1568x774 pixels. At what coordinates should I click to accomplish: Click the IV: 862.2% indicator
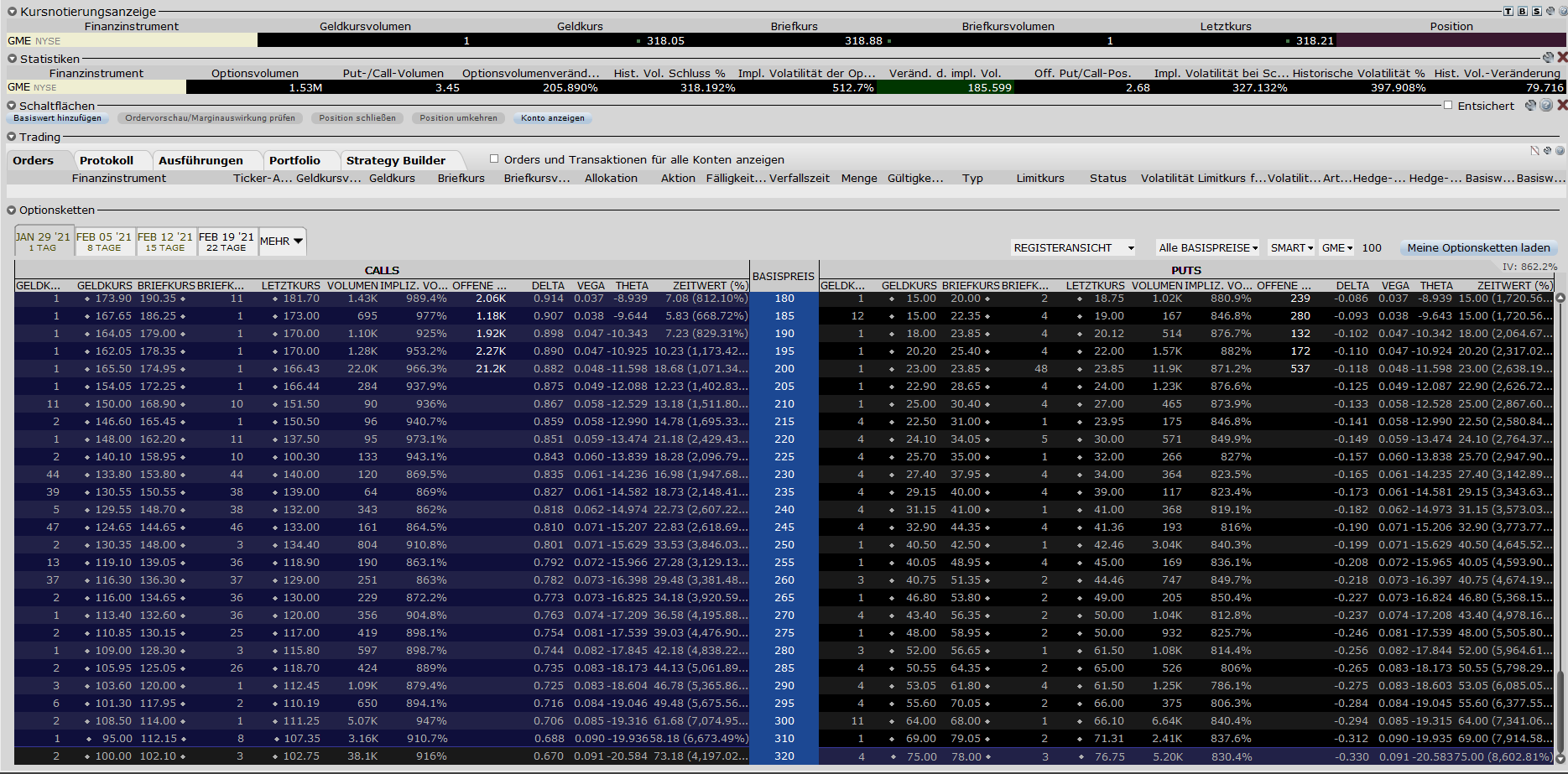1529,267
